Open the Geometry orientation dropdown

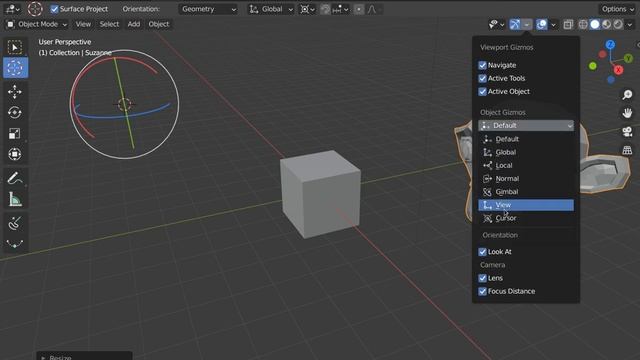point(208,9)
